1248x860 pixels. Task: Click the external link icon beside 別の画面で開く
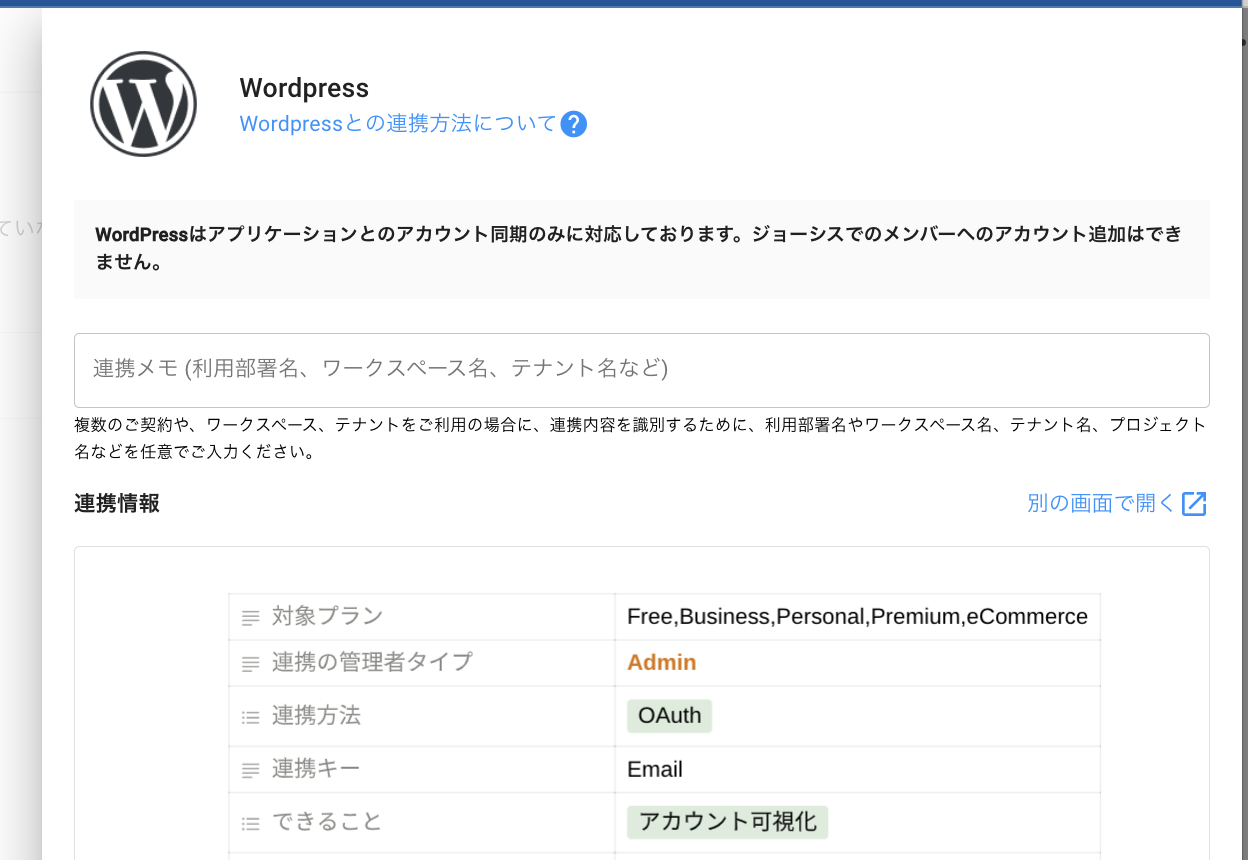pyautogui.click(x=1194, y=504)
